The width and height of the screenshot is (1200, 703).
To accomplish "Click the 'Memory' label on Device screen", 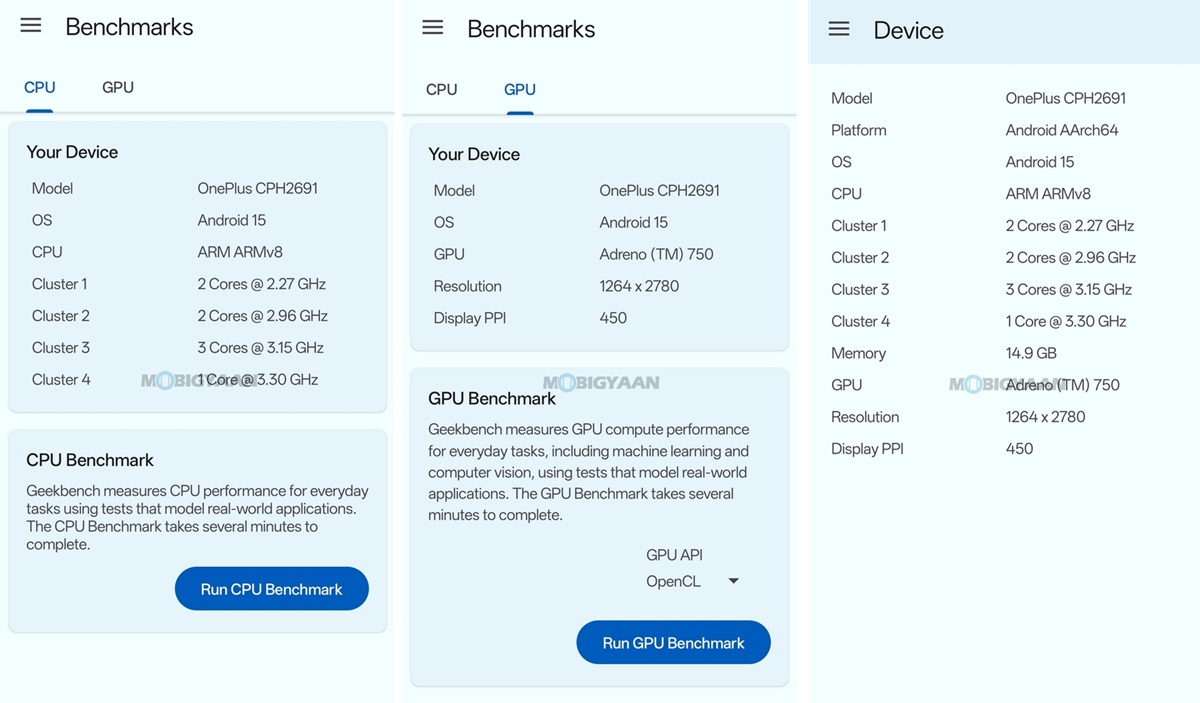I will tap(859, 353).
